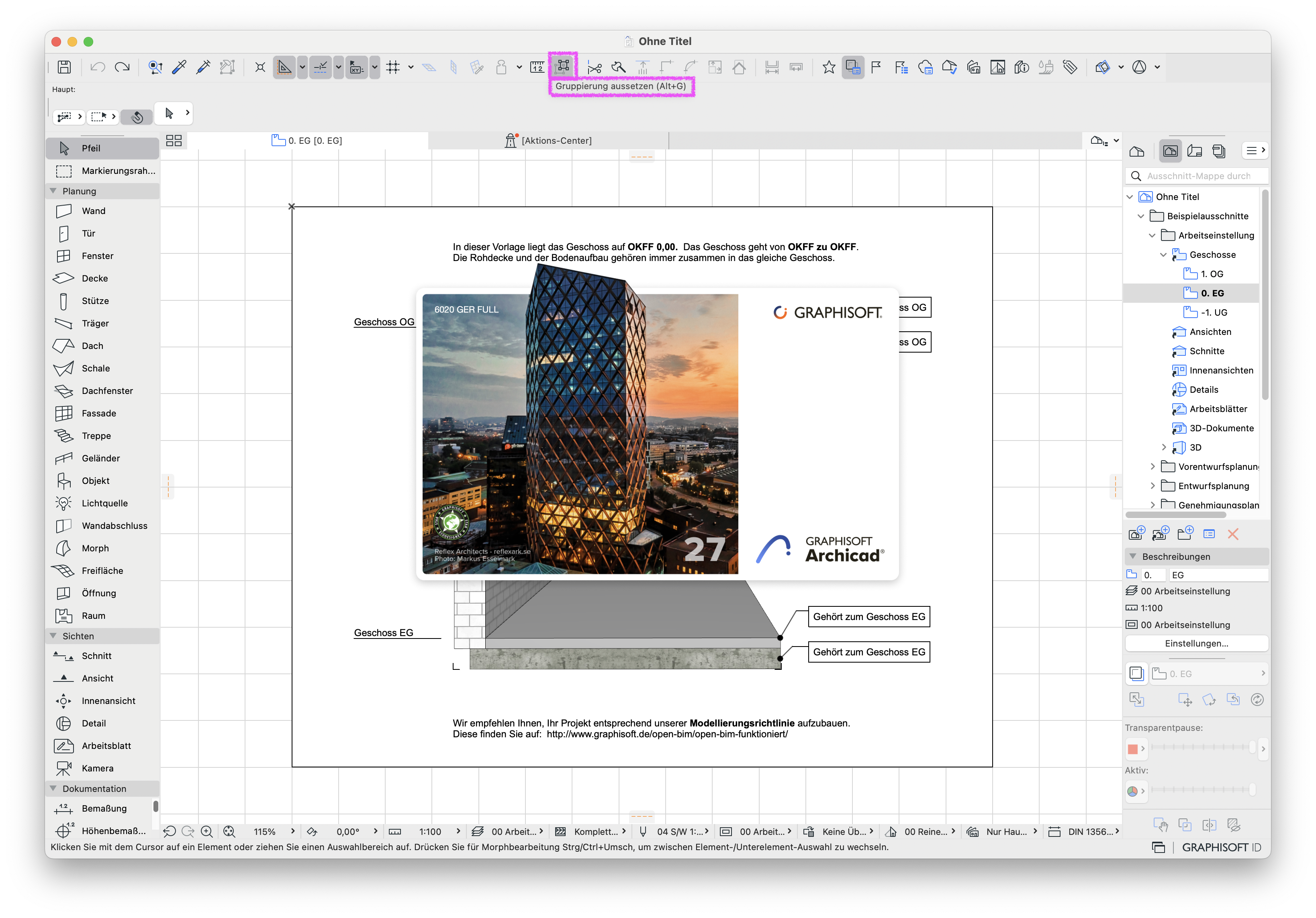Toggle the guide lines button
The width and height of the screenshot is (1316, 918).
284,67
